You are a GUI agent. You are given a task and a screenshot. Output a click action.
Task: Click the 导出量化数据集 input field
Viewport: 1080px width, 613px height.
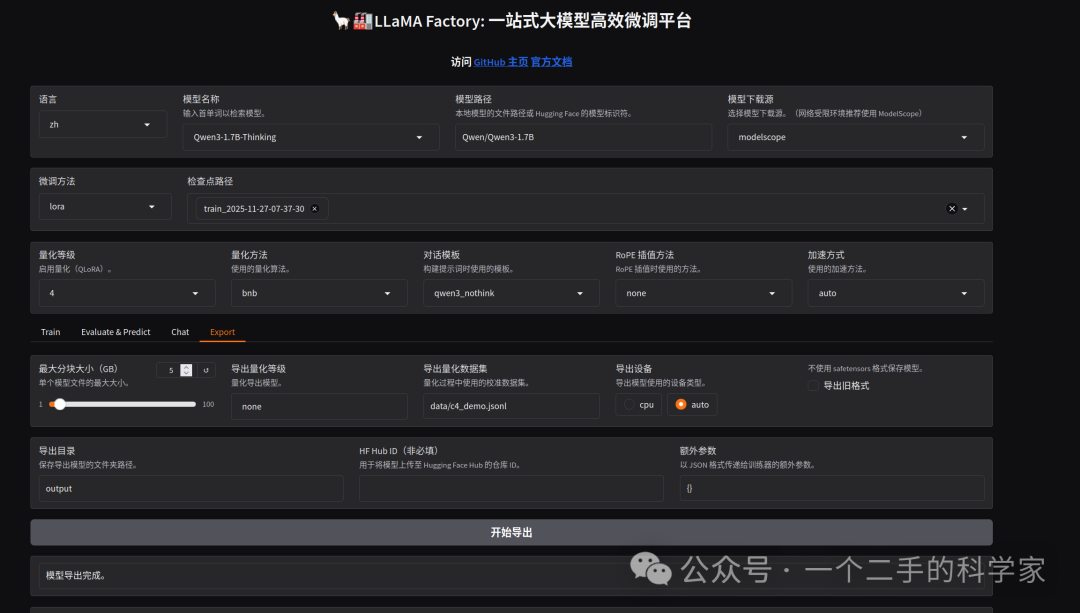click(511, 406)
